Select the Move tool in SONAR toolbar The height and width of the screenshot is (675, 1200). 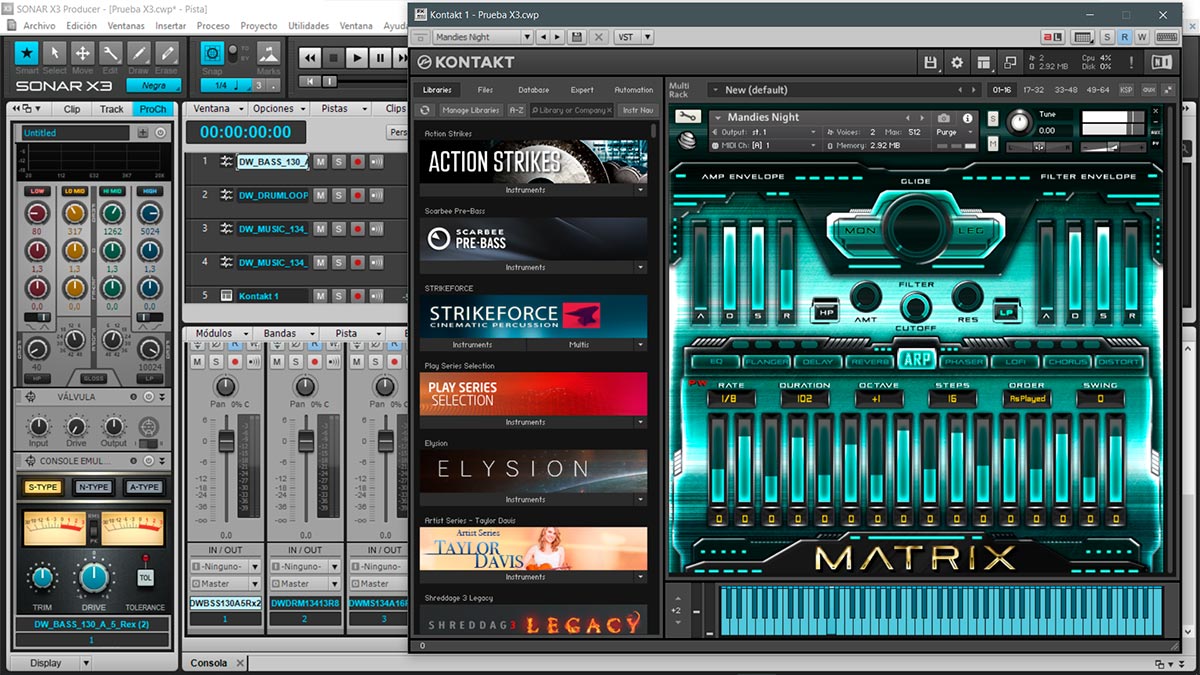point(83,53)
